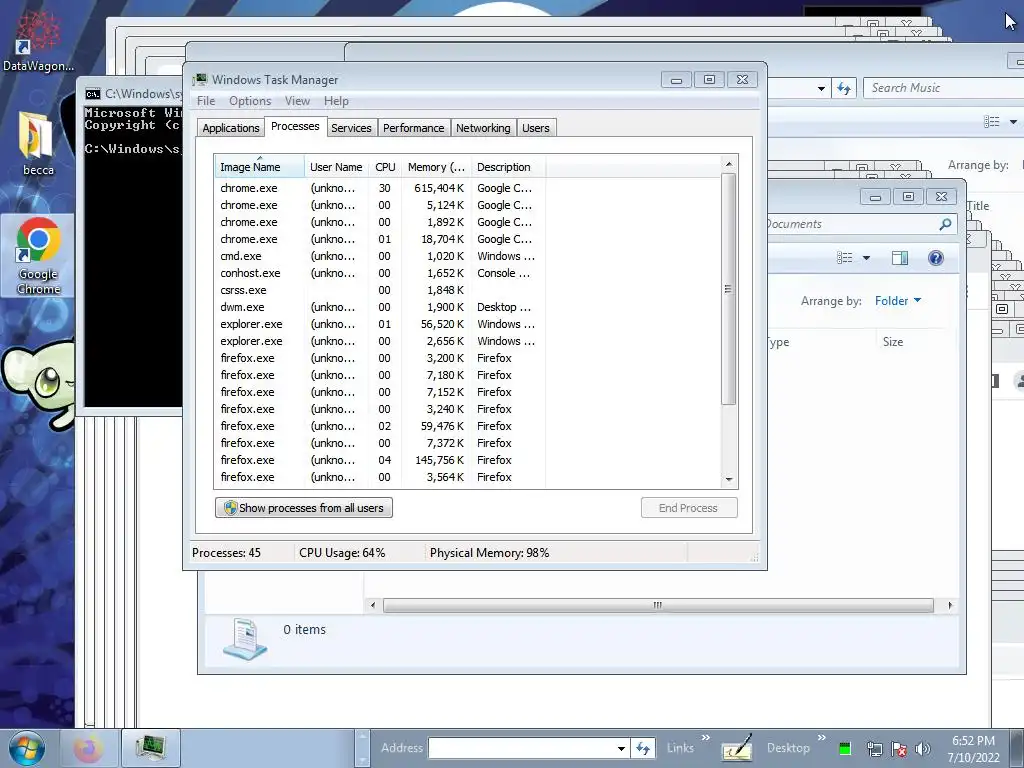The height and width of the screenshot is (768, 1024).
Task: Click process list scroll down arrow
Action: point(729,480)
